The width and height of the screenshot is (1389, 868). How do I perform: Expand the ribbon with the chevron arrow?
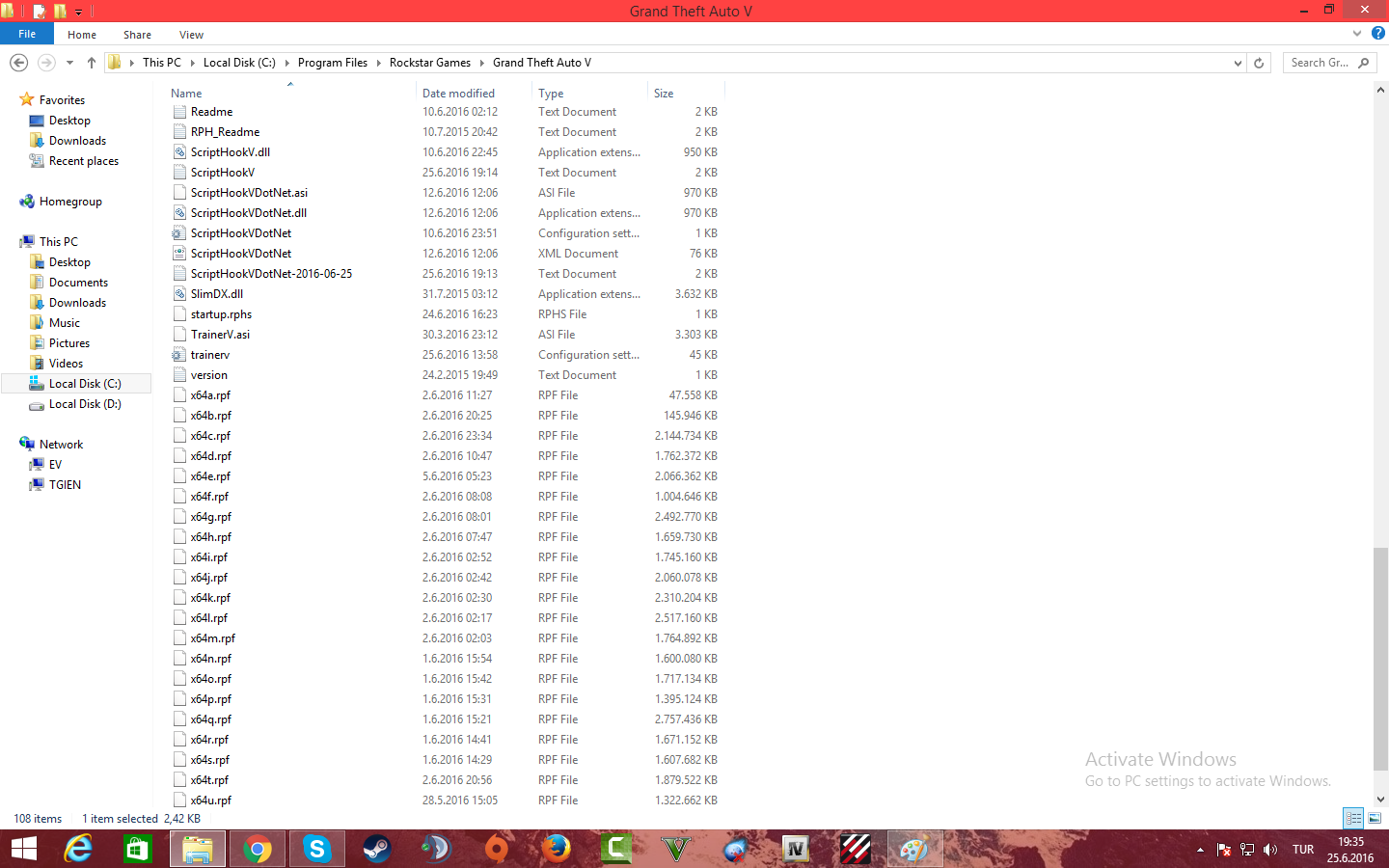pyautogui.click(x=1357, y=34)
